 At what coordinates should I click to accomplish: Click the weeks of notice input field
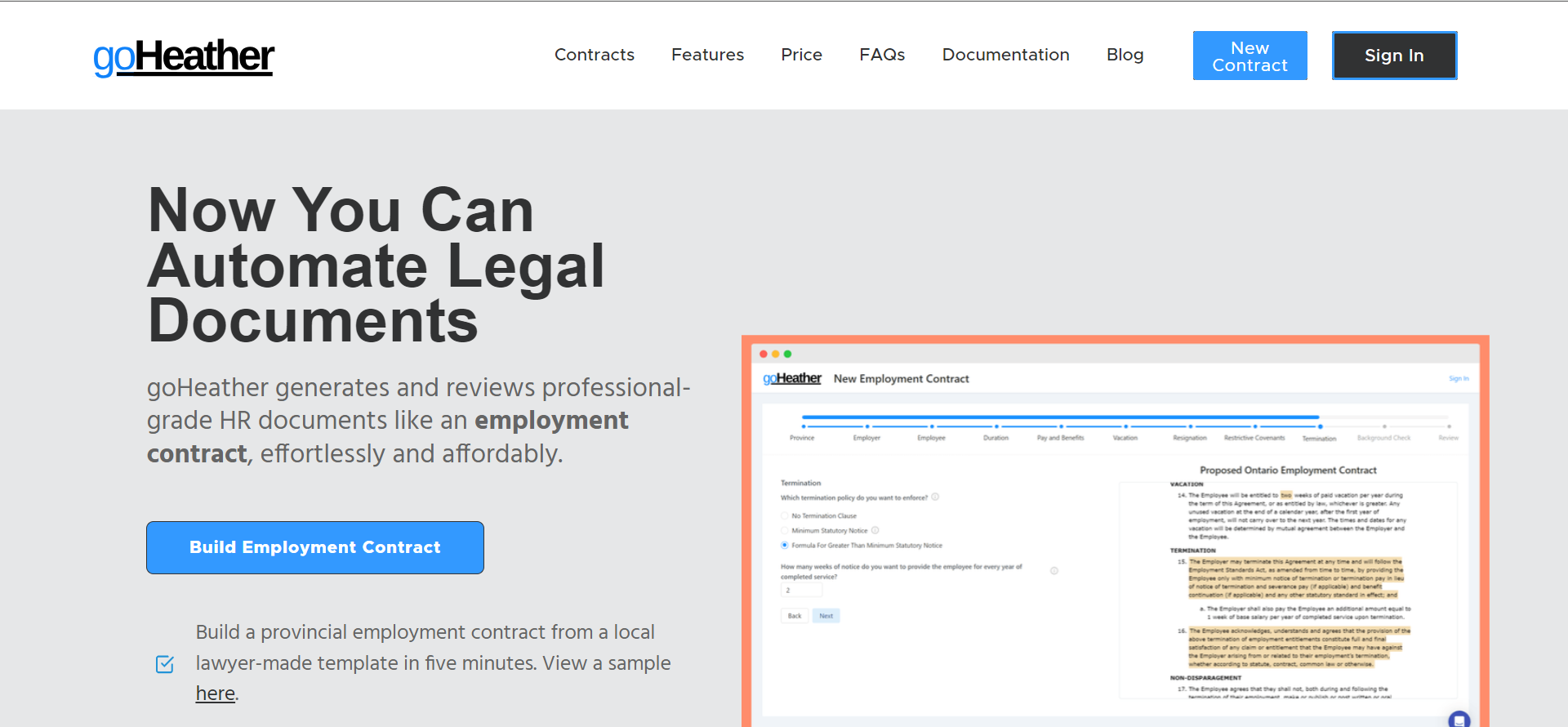(x=801, y=591)
